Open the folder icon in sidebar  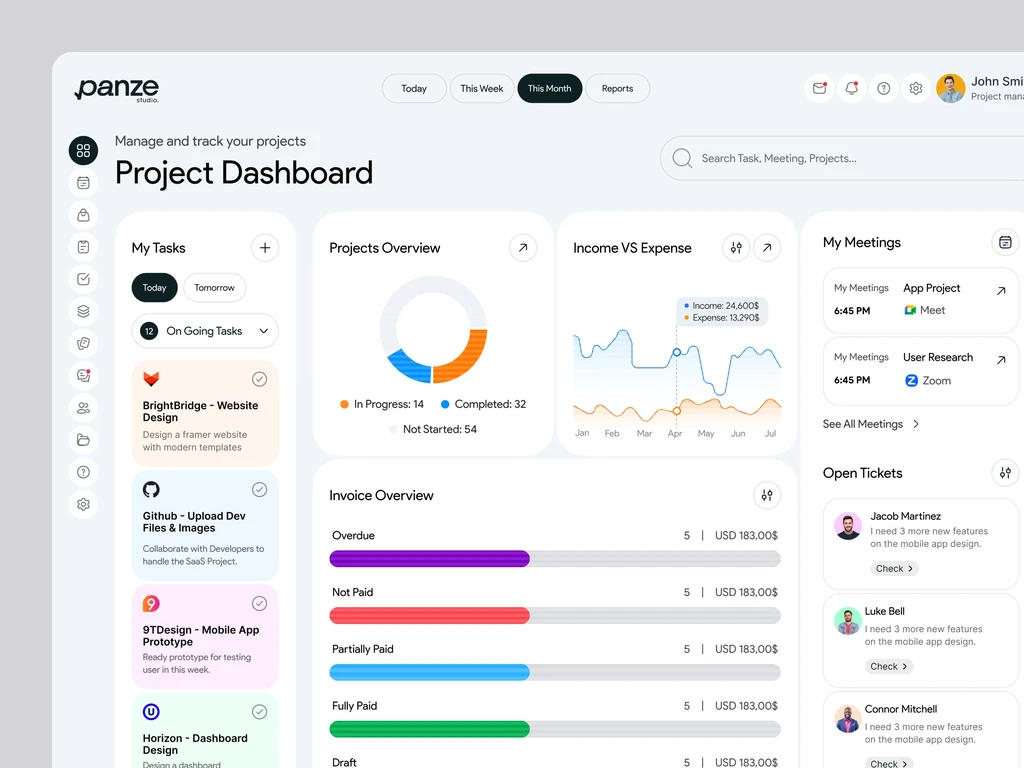pos(84,440)
